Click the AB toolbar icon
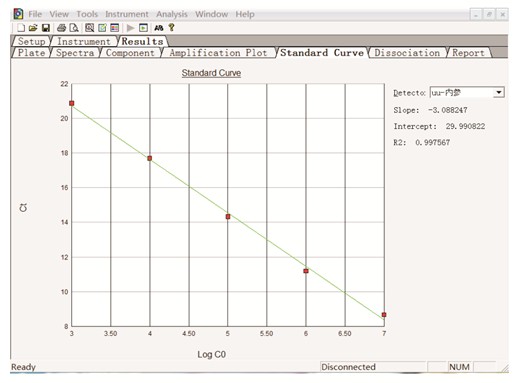The height and width of the screenshot is (383, 522). point(159,28)
